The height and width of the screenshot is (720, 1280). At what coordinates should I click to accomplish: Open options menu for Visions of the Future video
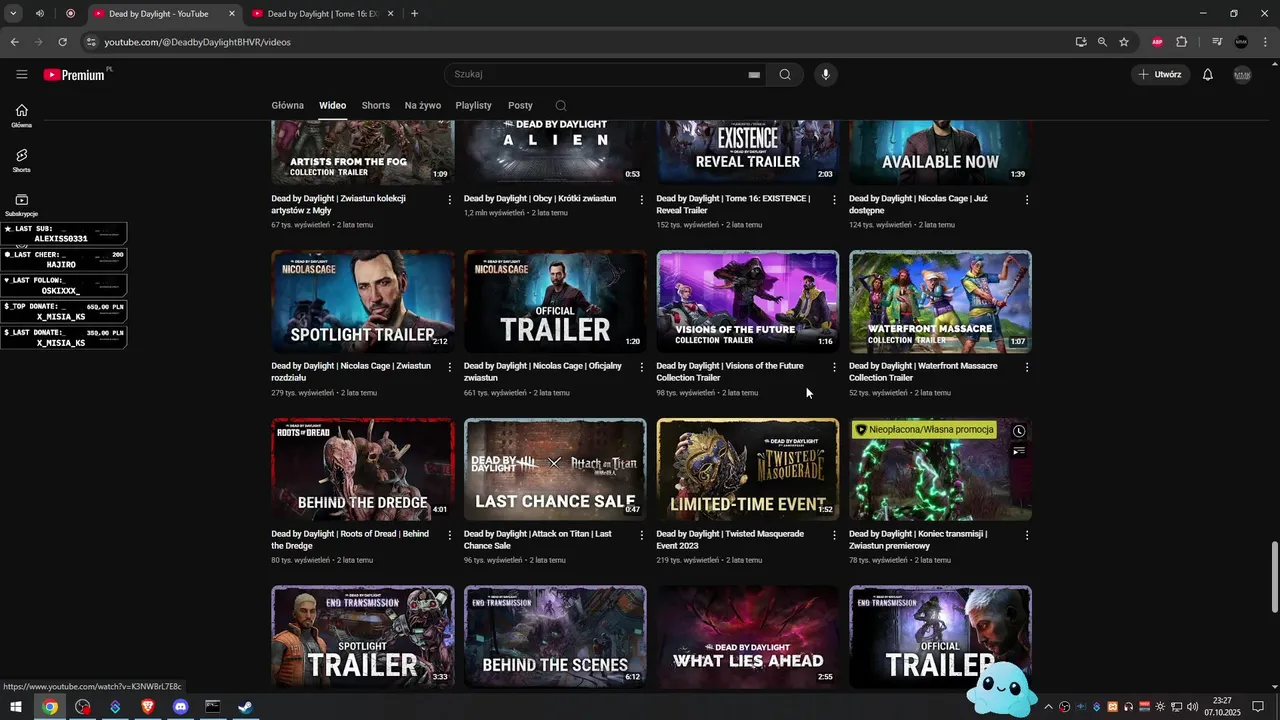click(834, 367)
